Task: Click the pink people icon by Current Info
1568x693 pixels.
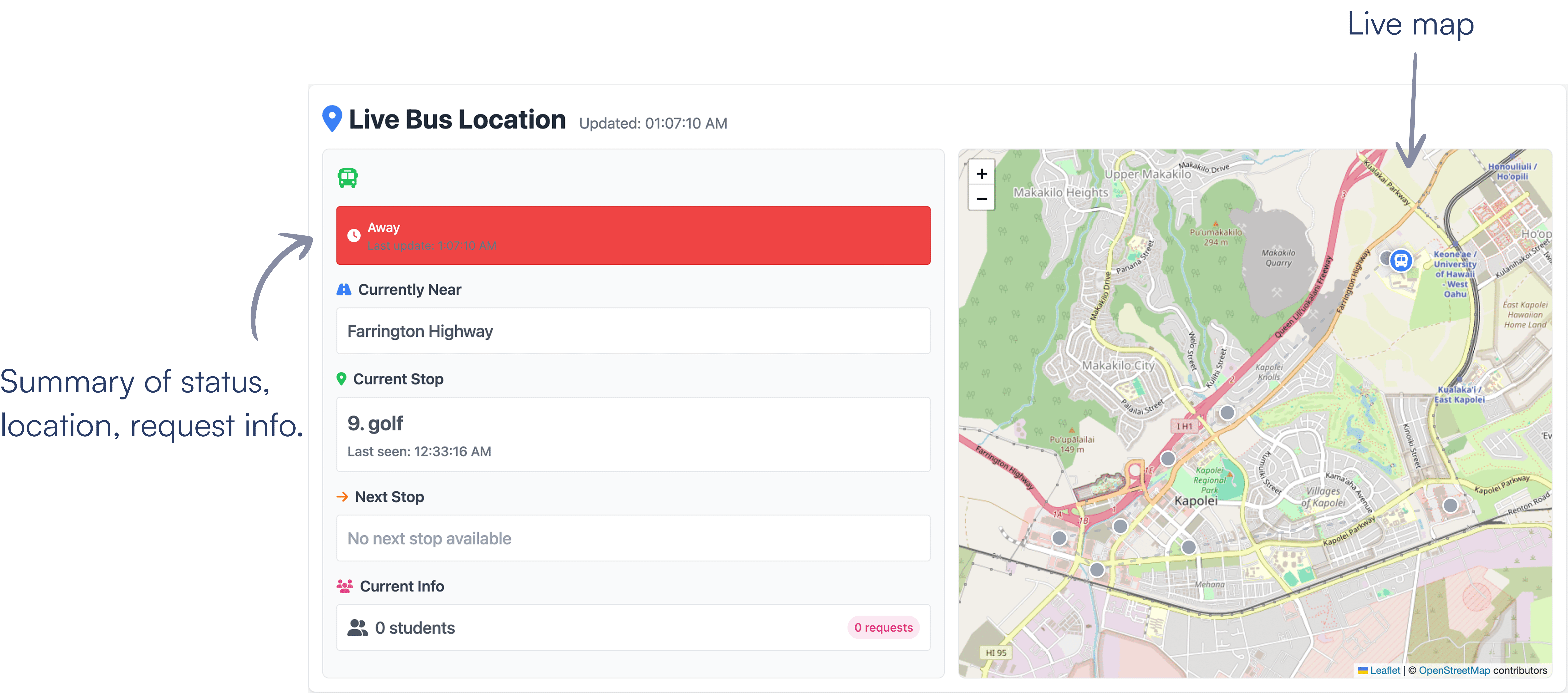Action: (x=345, y=586)
